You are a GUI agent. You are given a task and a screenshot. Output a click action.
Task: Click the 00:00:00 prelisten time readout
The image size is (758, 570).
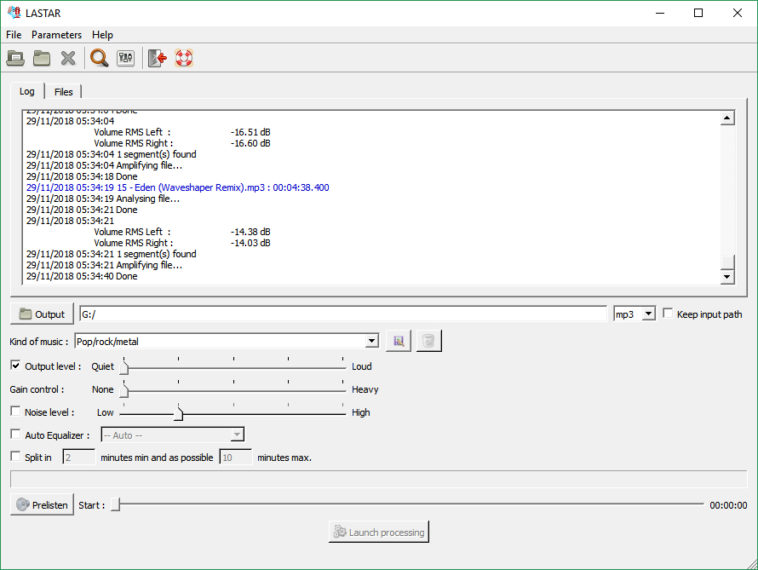[728, 505]
